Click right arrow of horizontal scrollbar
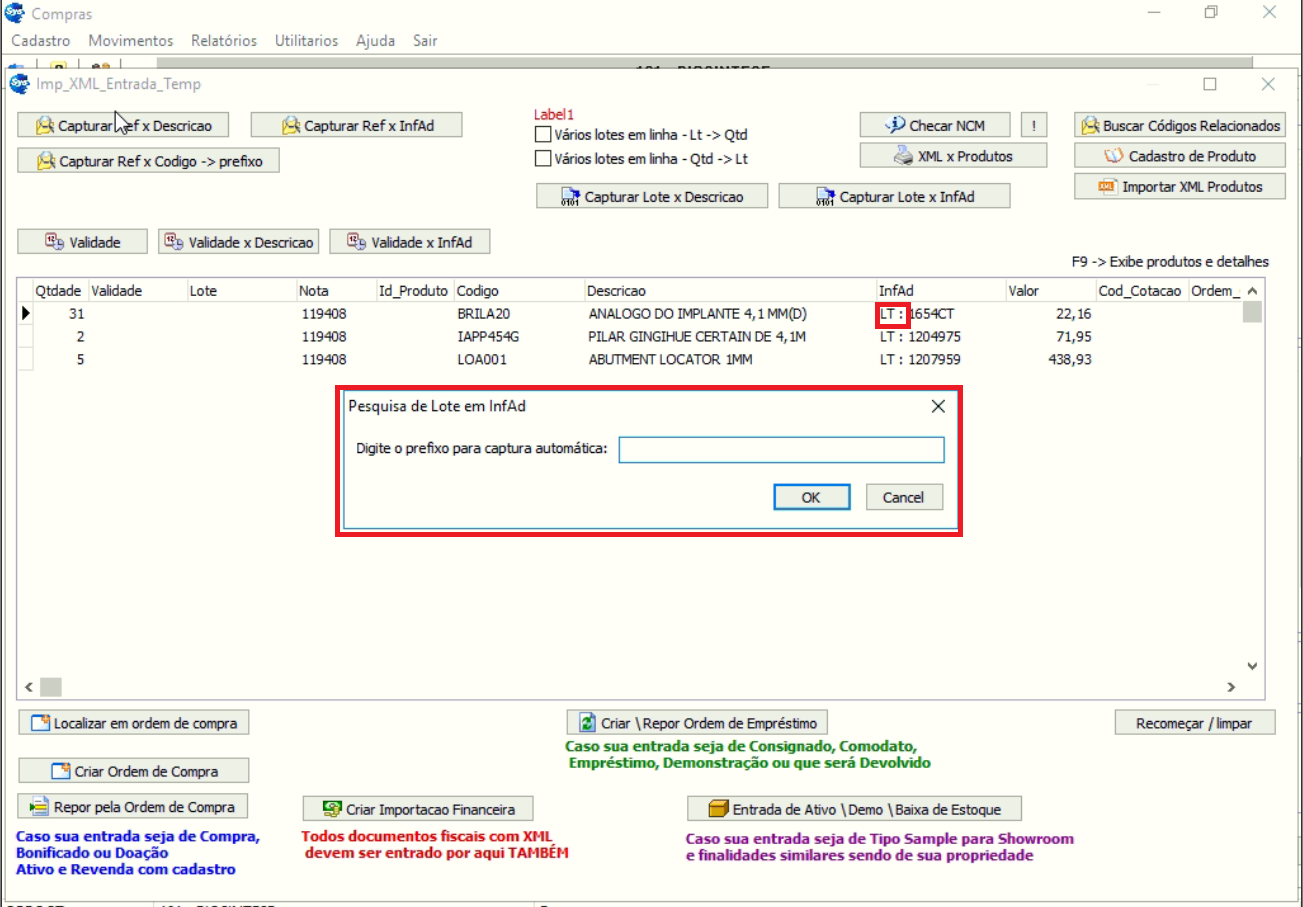The image size is (1303, 907). click(x=1231, y=687)
